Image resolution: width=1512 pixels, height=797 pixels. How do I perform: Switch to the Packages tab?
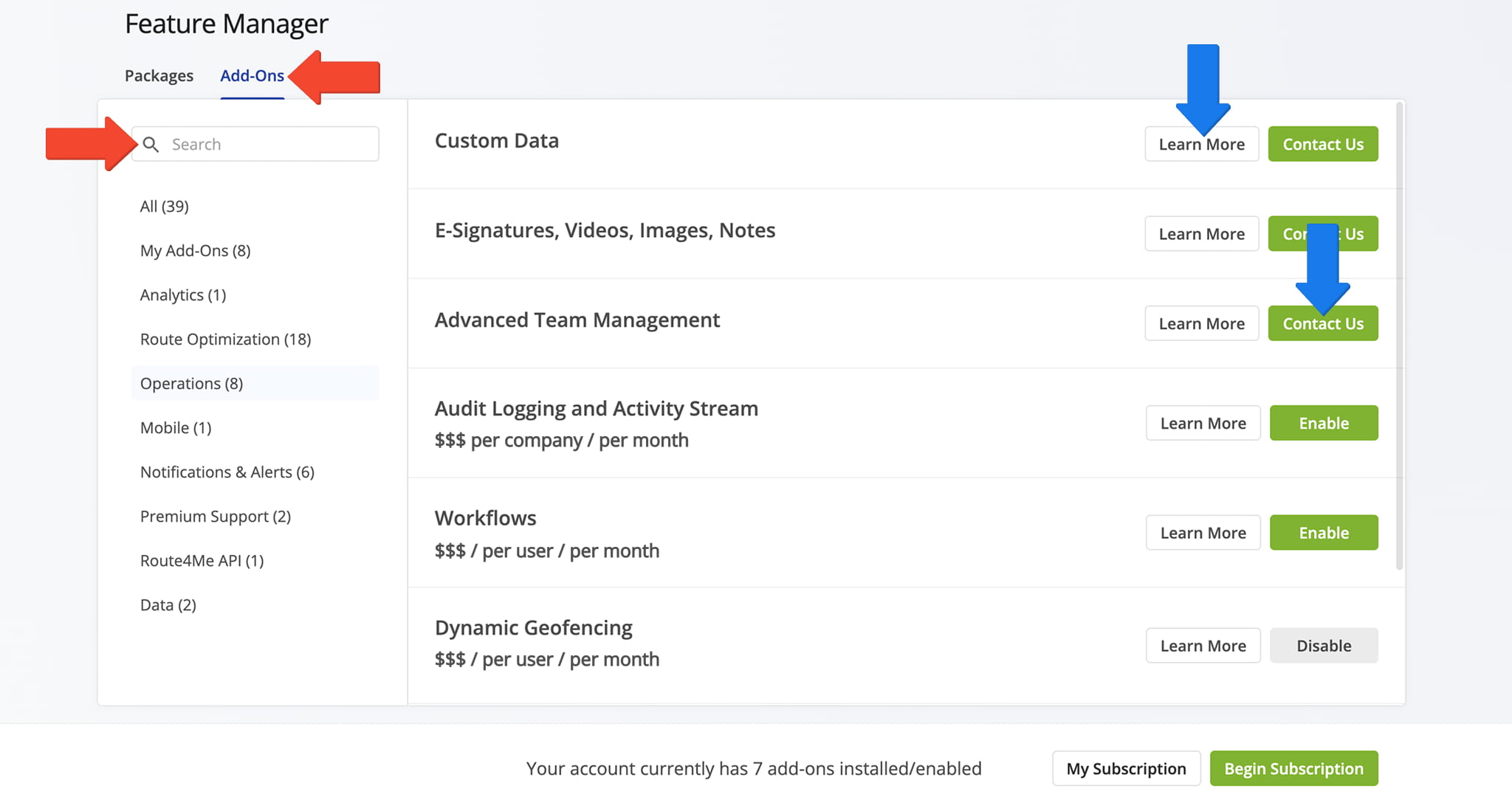[x=159, y=76]
